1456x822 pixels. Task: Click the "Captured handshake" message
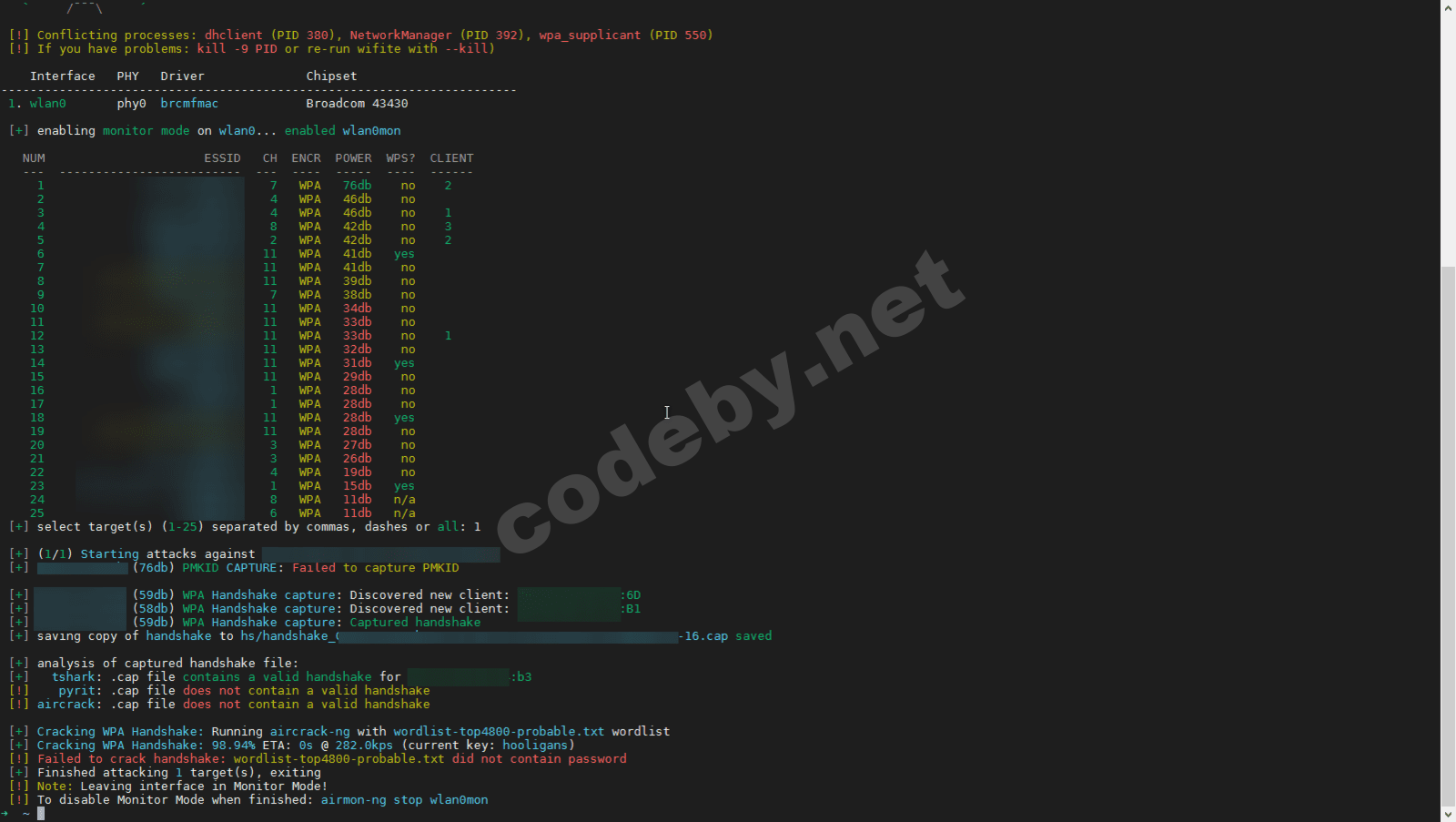416,623
